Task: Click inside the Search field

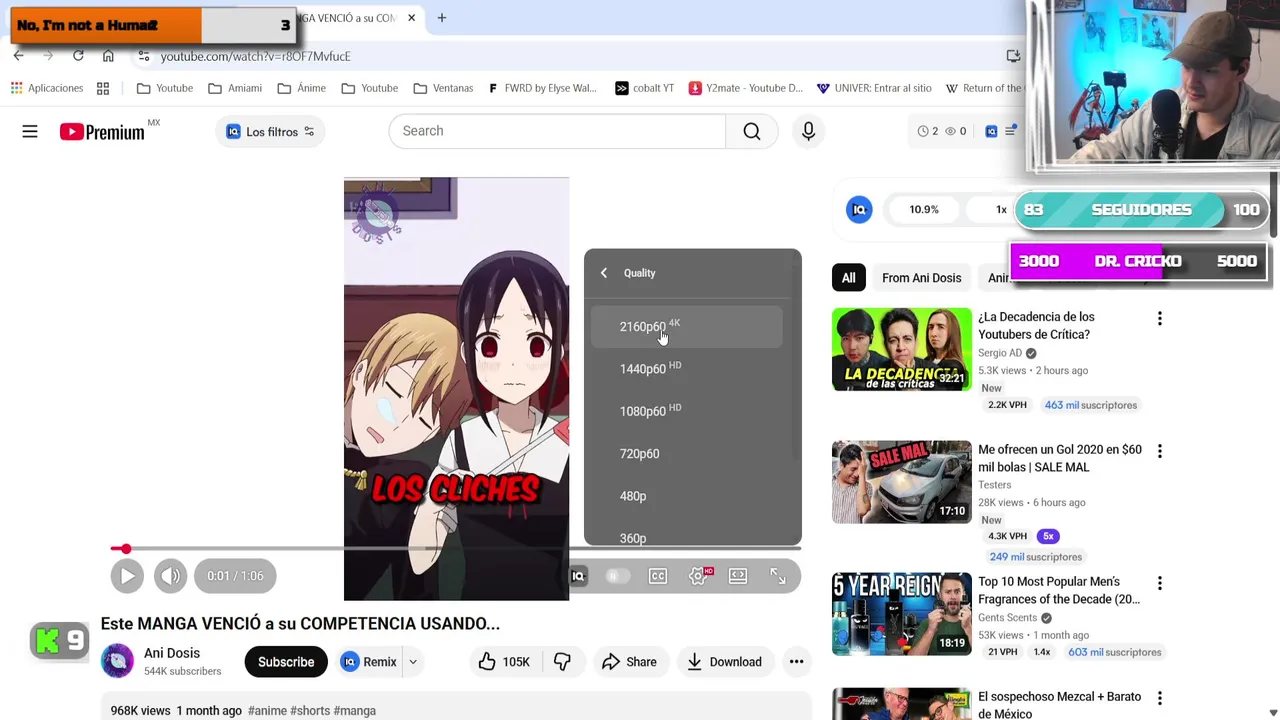Action: coord(557,131)
